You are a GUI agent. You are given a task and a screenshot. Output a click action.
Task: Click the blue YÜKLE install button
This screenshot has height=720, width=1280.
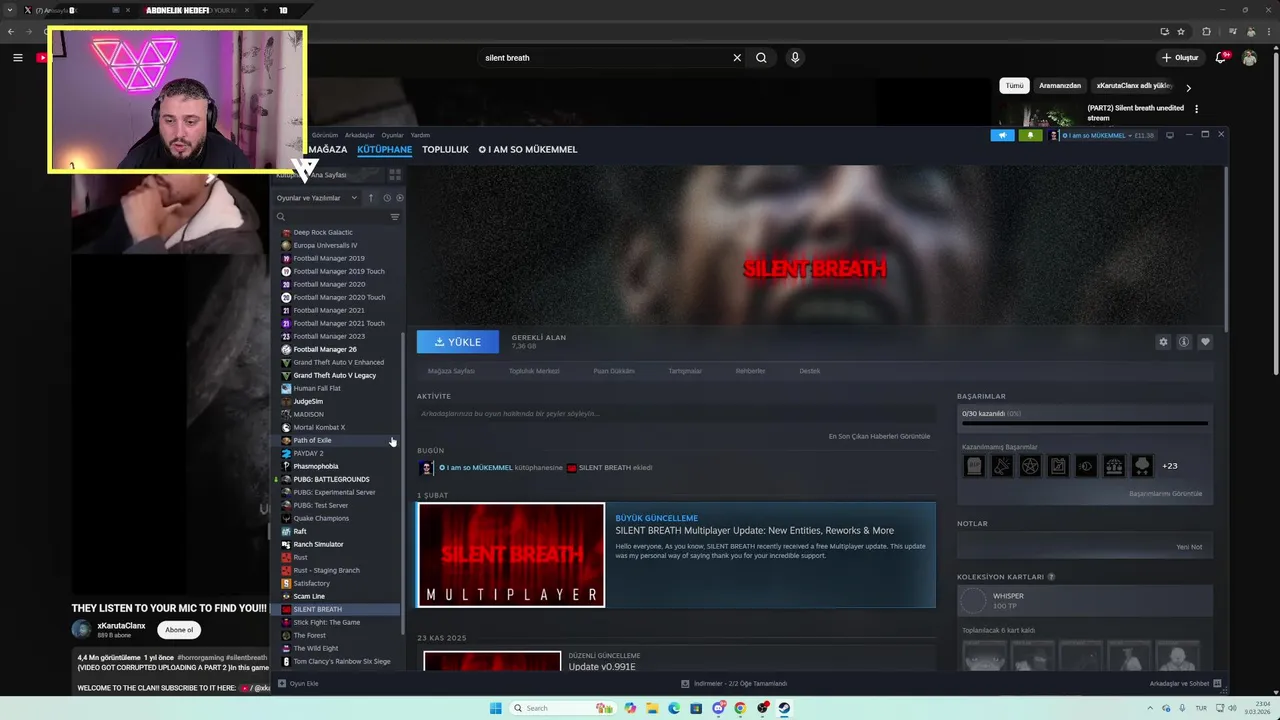[458, 342]
